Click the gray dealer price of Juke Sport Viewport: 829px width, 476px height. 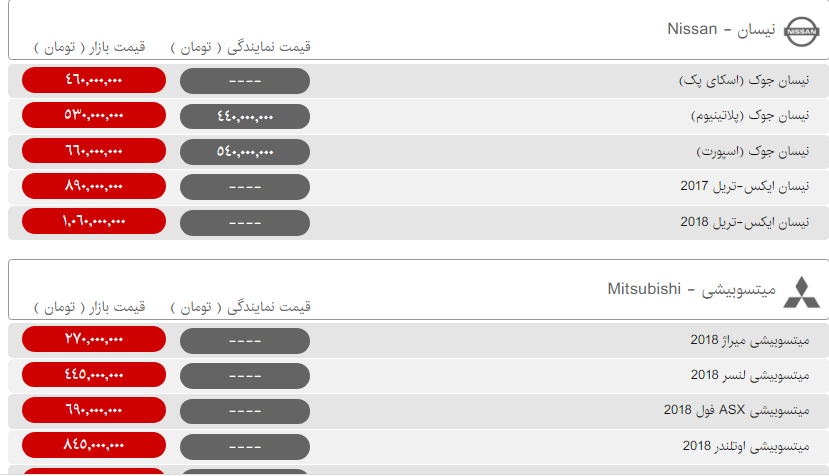point(244,151)
